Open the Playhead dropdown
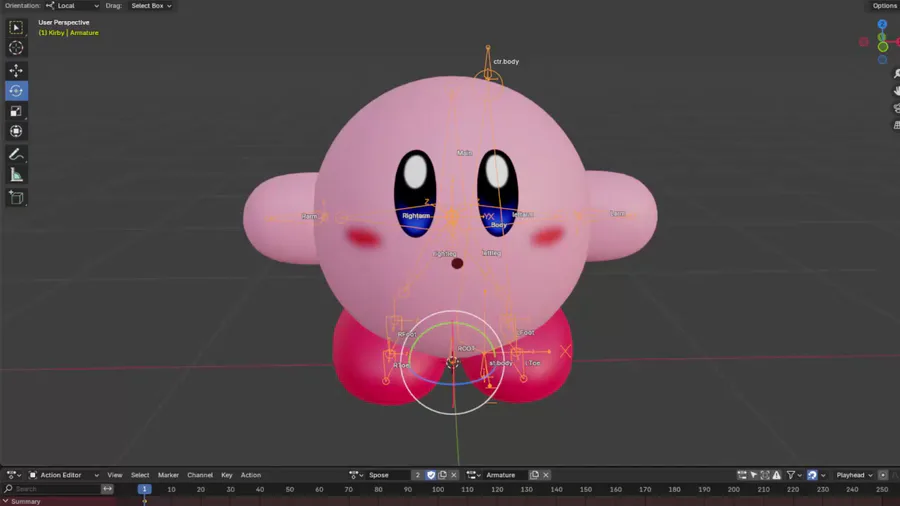 pyautogui.click(x=854, y=475)
